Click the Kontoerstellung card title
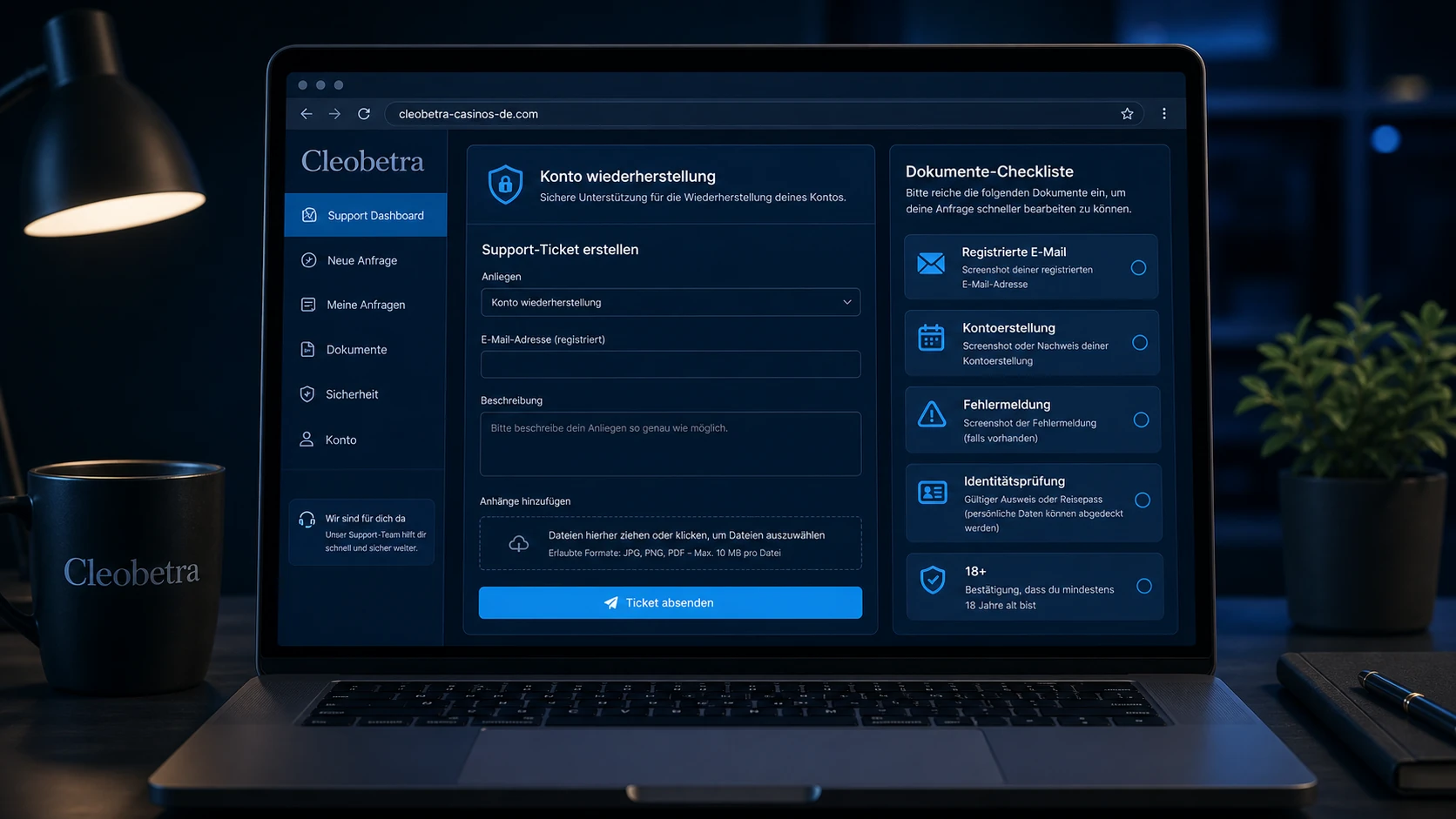The height and width of the screenshot is (819, 1456). click(1008, 328)
